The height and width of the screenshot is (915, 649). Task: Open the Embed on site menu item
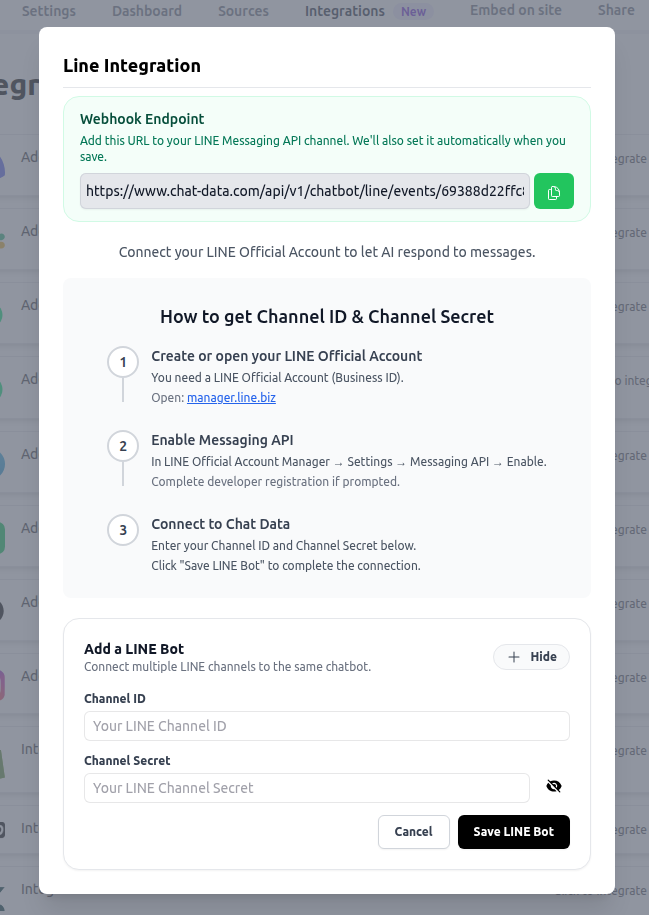pos(515,11)
